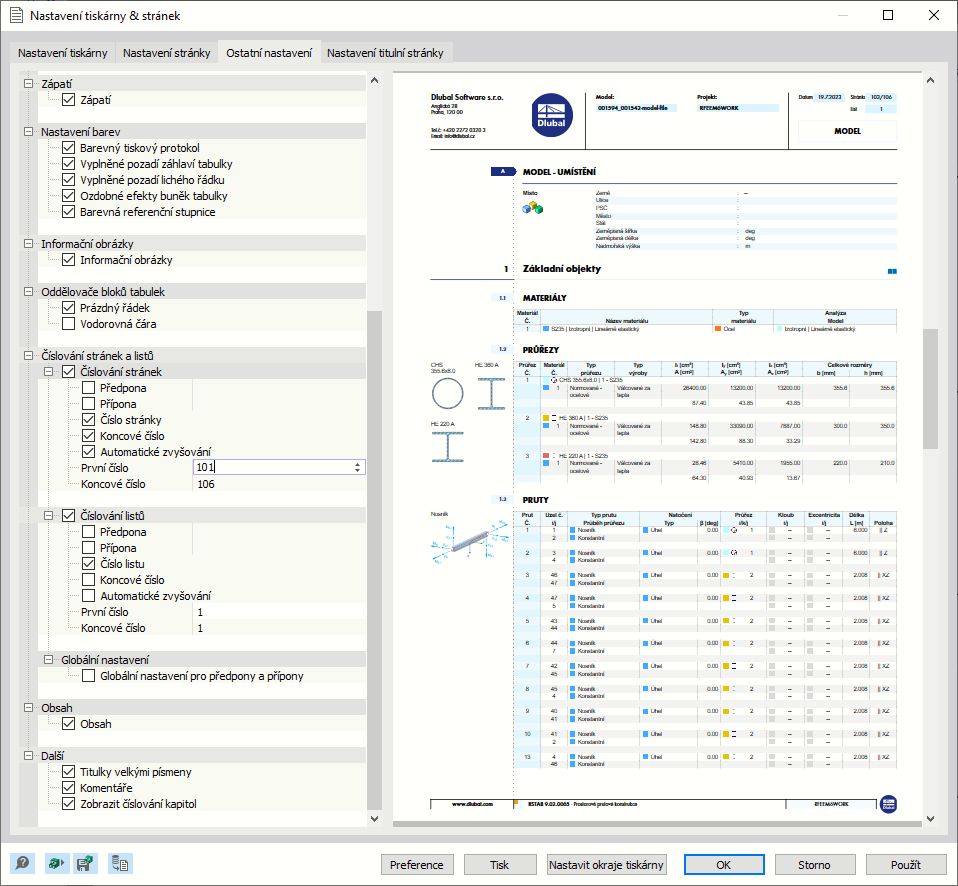Uncheck the Barevný tiskový protokol checkbox
This screenshot has width=958, height=886.
click(69, 148)
